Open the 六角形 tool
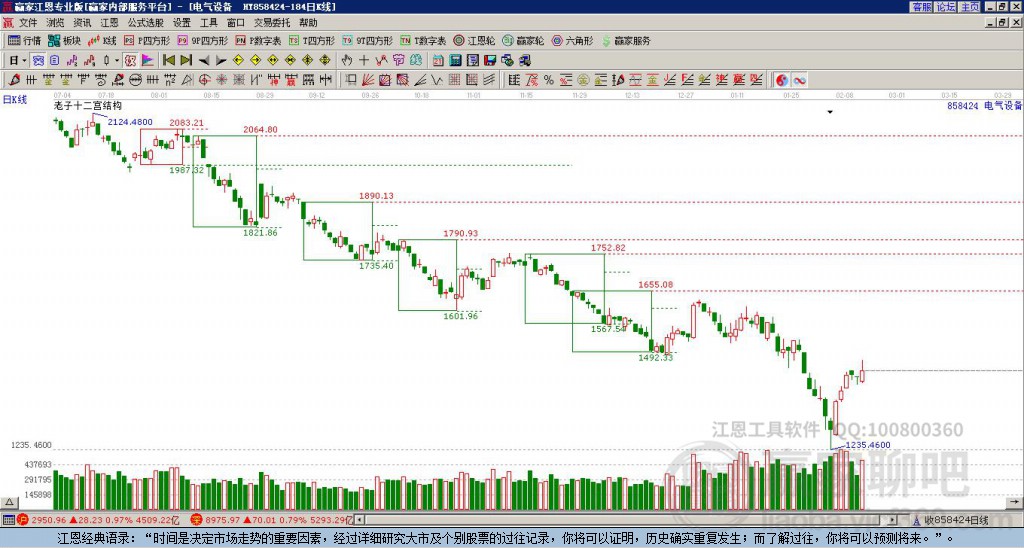The width and height of the screenshot is (1024, 548). tap(573, 40)
